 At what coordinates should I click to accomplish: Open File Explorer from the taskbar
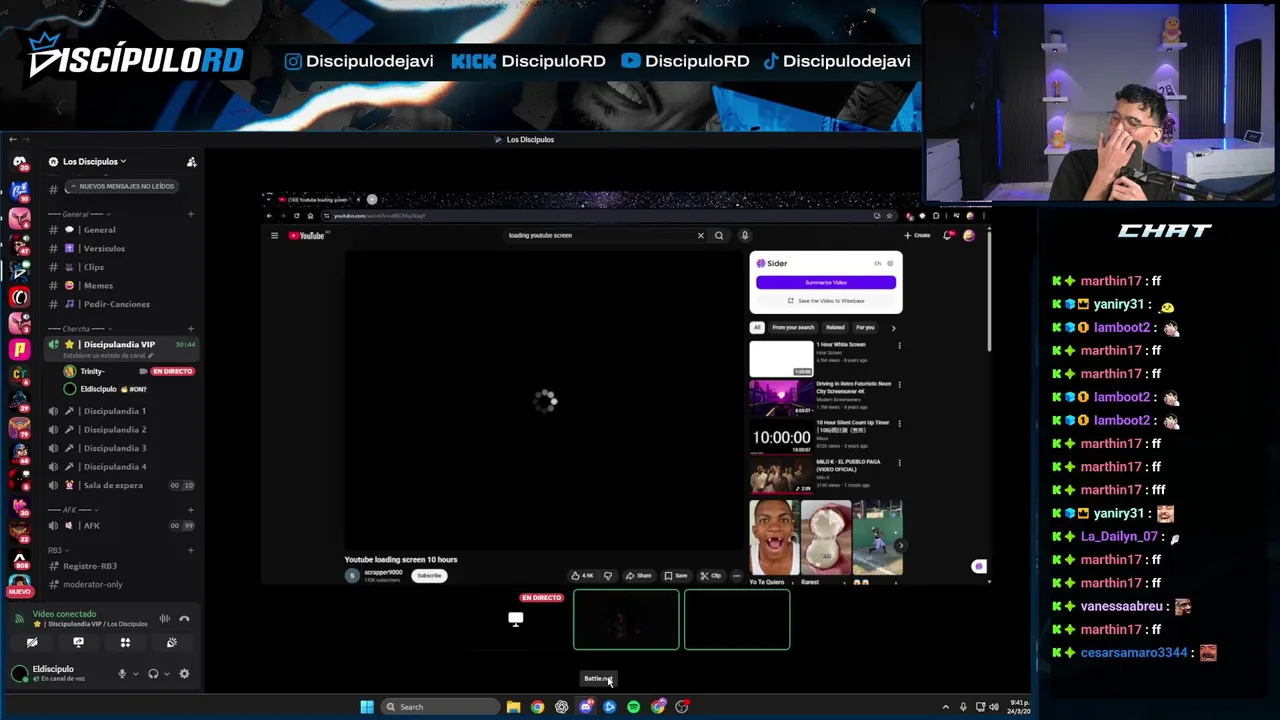[x=513, y=707]
